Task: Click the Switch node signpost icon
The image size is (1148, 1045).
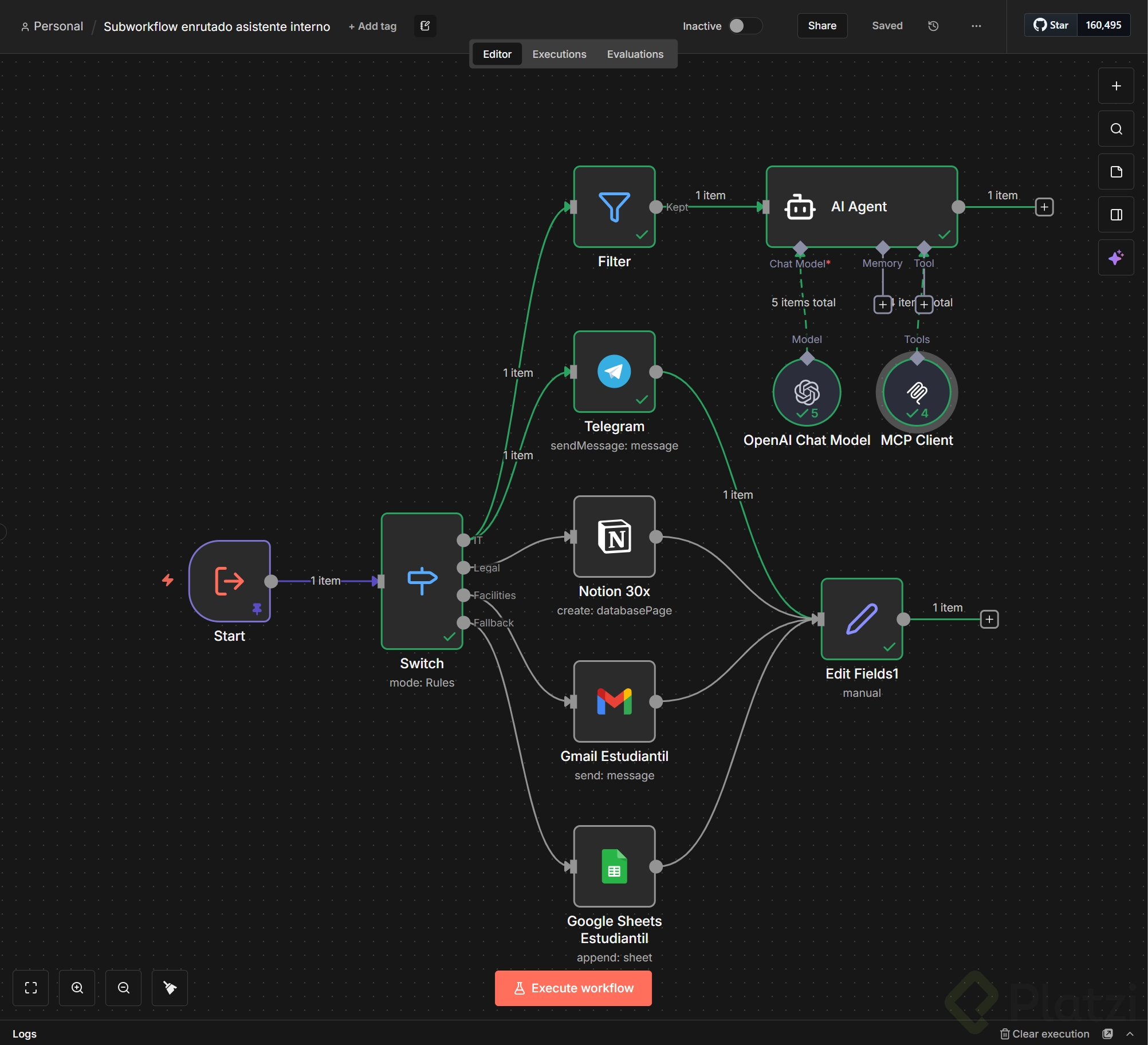Action: point(422,581)
